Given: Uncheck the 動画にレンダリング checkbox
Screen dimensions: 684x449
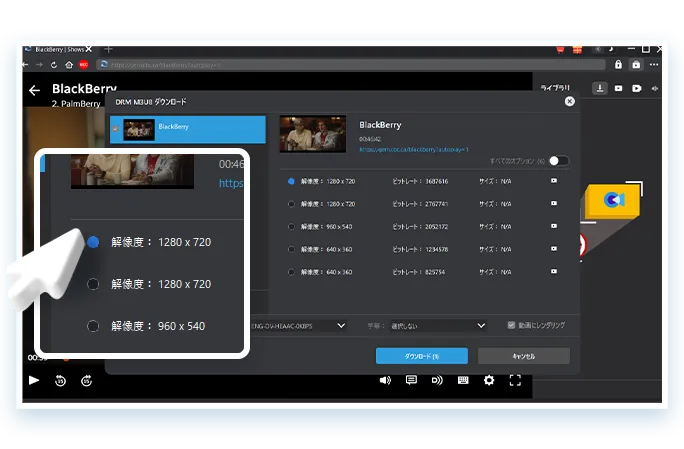Looking at the screenshot, I should click(511, 325).
